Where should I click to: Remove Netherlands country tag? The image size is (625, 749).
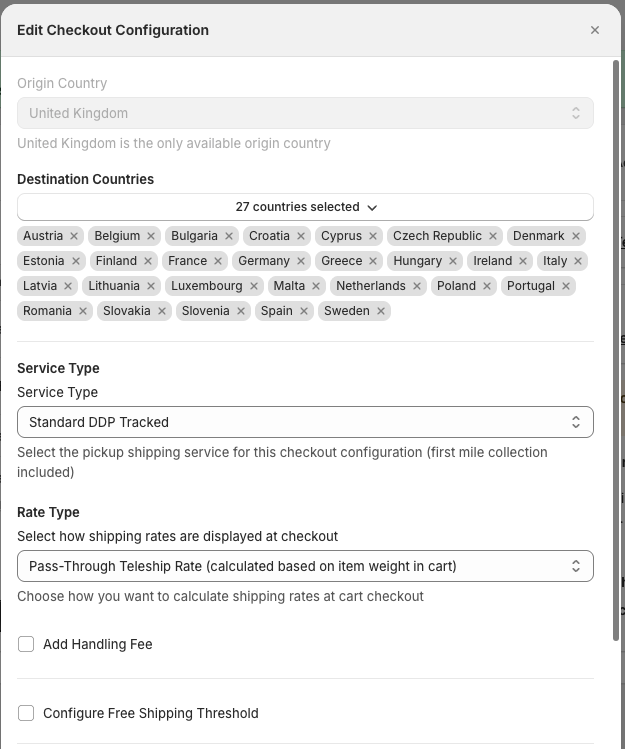point(417,286)
